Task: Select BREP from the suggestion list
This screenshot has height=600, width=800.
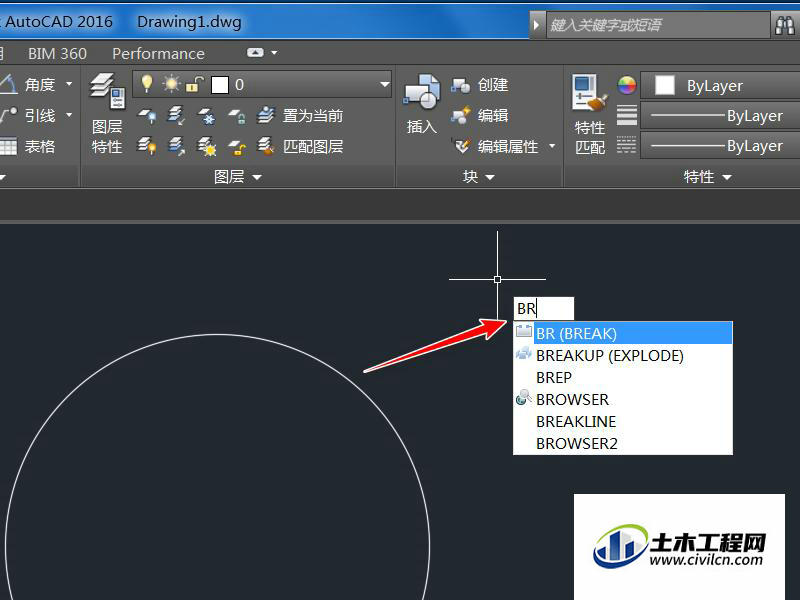Action: pyautogui.click(x=623, y=377)
